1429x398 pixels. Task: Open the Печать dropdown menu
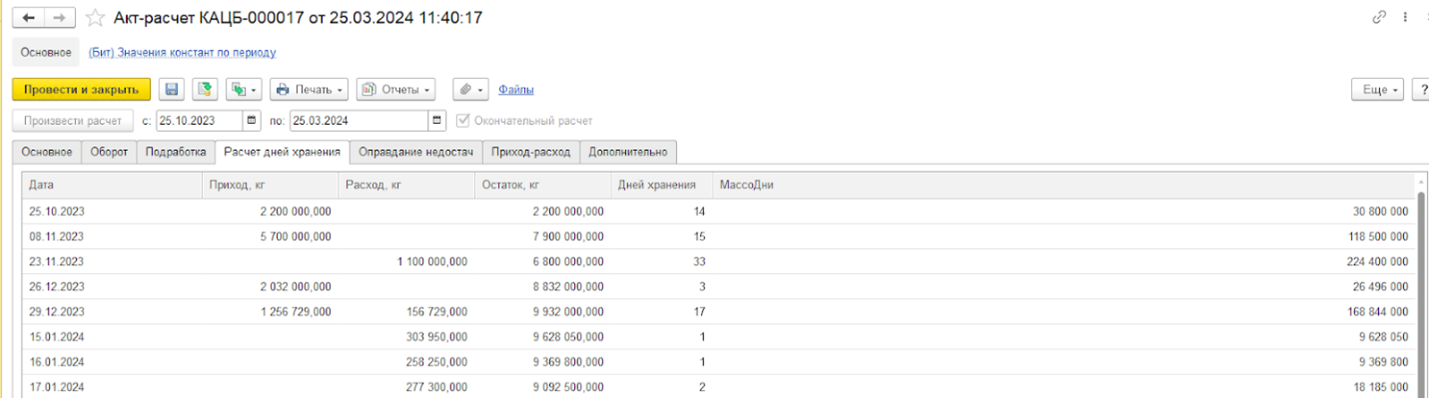[x=309, y=89]
